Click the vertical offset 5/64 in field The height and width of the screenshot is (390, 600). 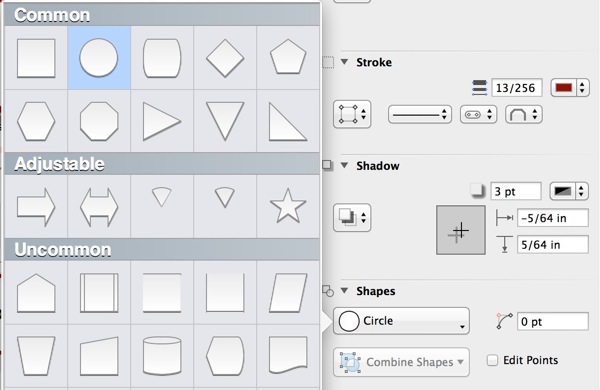coord(553,245)
